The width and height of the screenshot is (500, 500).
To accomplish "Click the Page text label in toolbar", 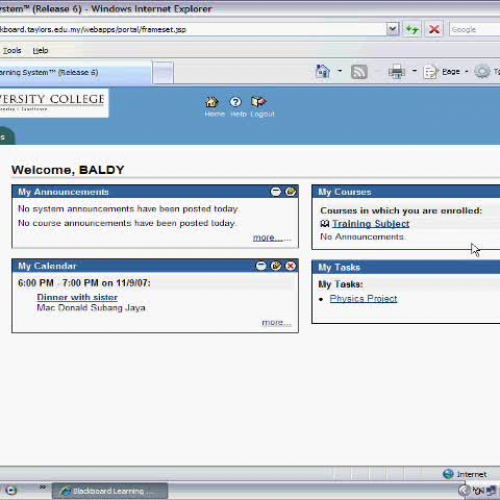I will (451, 71).
